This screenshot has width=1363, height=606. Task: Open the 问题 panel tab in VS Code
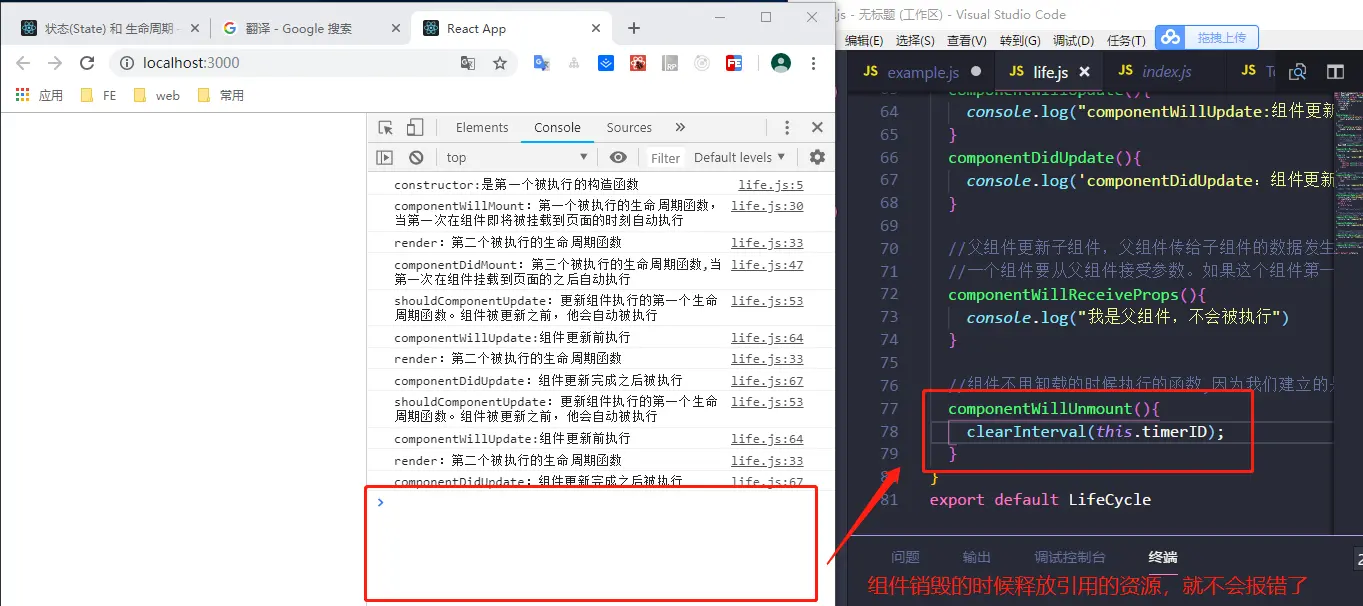905,557
